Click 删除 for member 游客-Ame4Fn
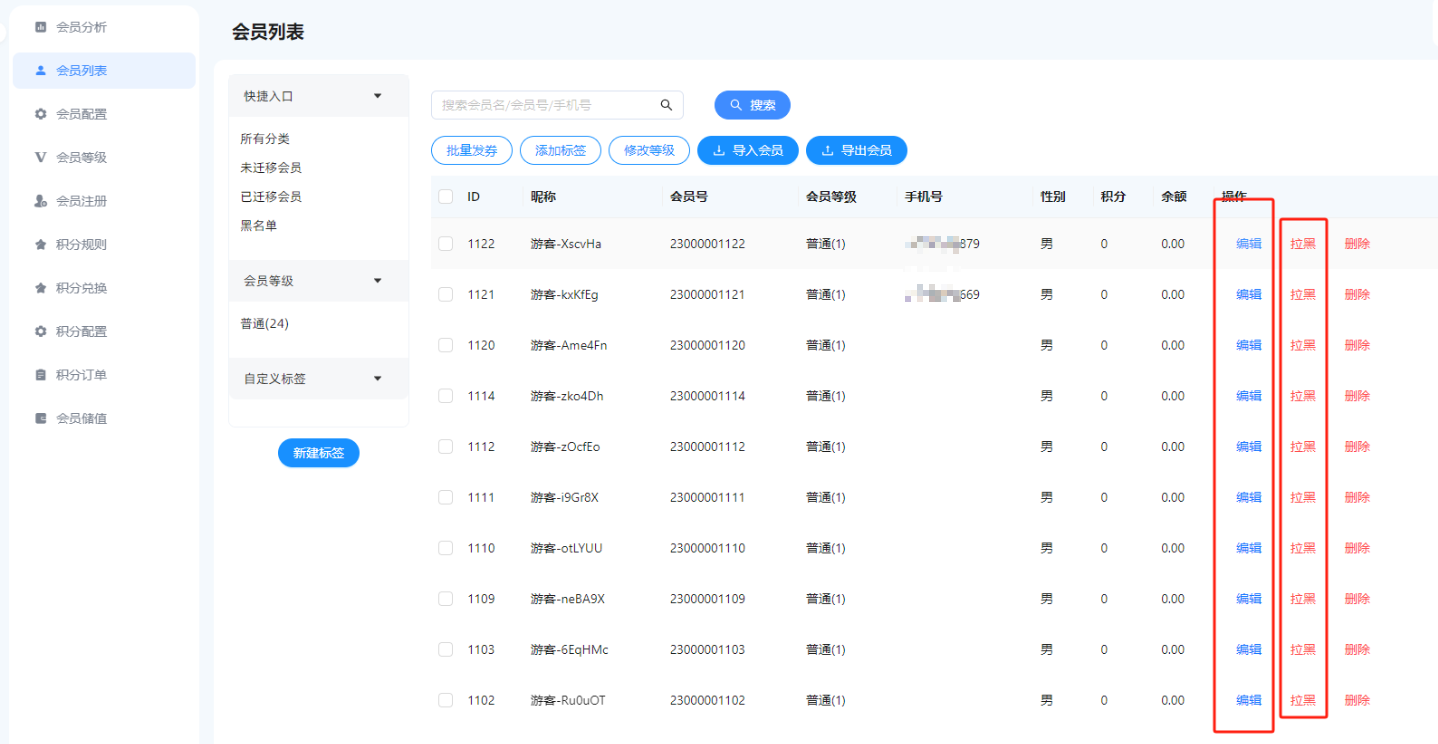This screenshot has width=1438, height=744. pyautogui.click(x=1357, y=345)
